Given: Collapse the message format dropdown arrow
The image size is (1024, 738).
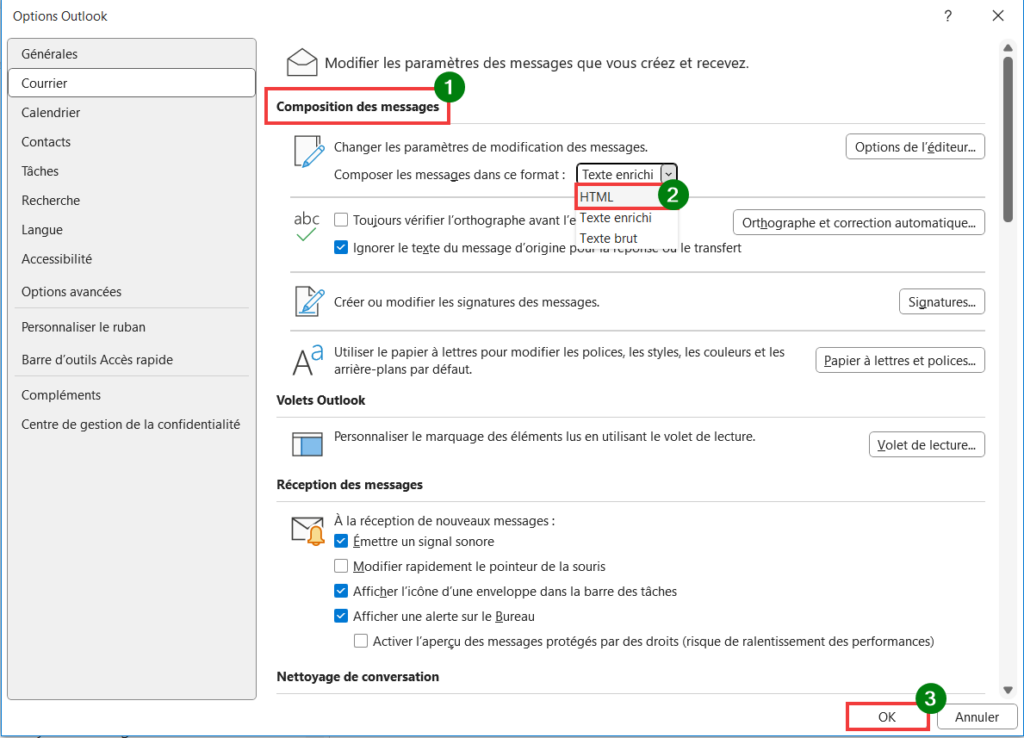Looking at the screenshot, I should 668,174.
